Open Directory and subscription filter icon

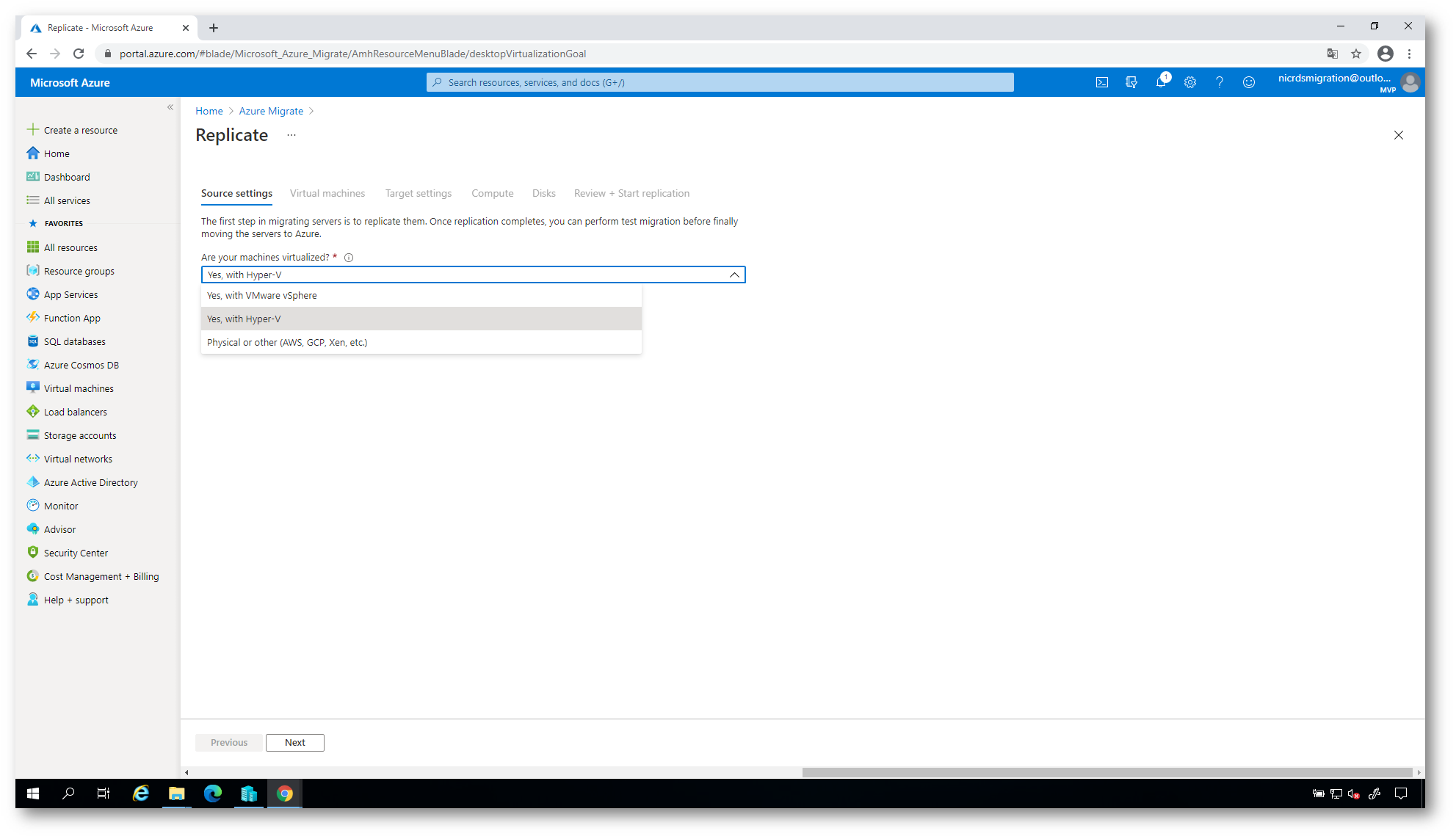(x=1131, y=83)
